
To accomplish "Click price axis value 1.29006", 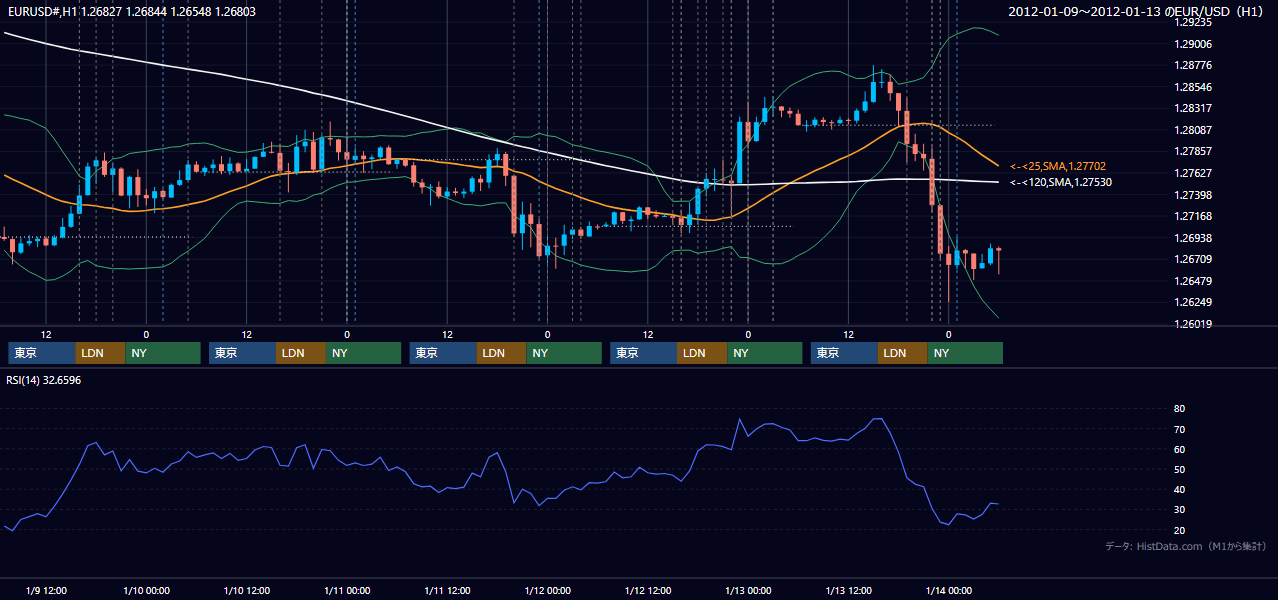I will tap(1193, 44).
